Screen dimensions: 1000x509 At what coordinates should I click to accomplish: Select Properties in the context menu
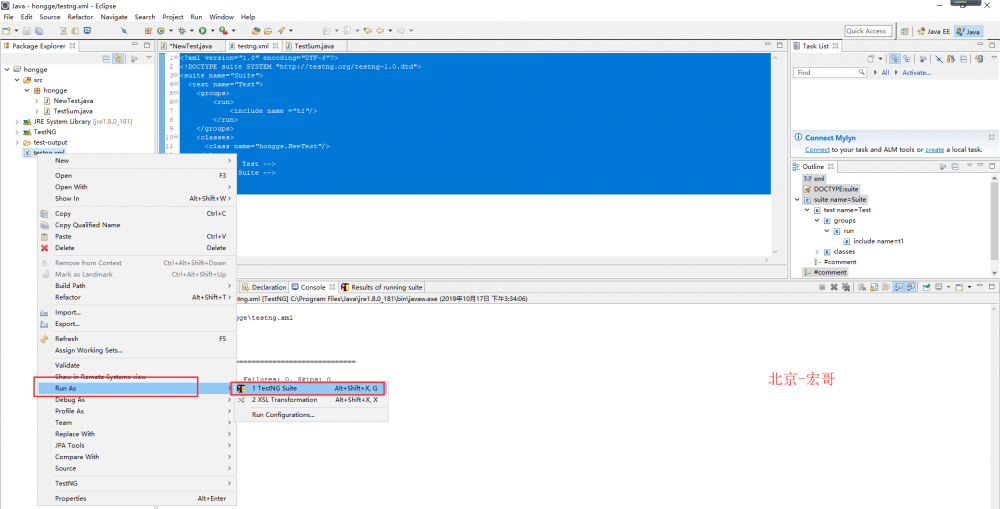click(136, 498)
